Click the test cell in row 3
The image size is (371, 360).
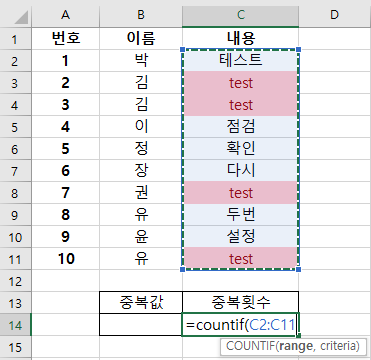(x=240, y=83)
